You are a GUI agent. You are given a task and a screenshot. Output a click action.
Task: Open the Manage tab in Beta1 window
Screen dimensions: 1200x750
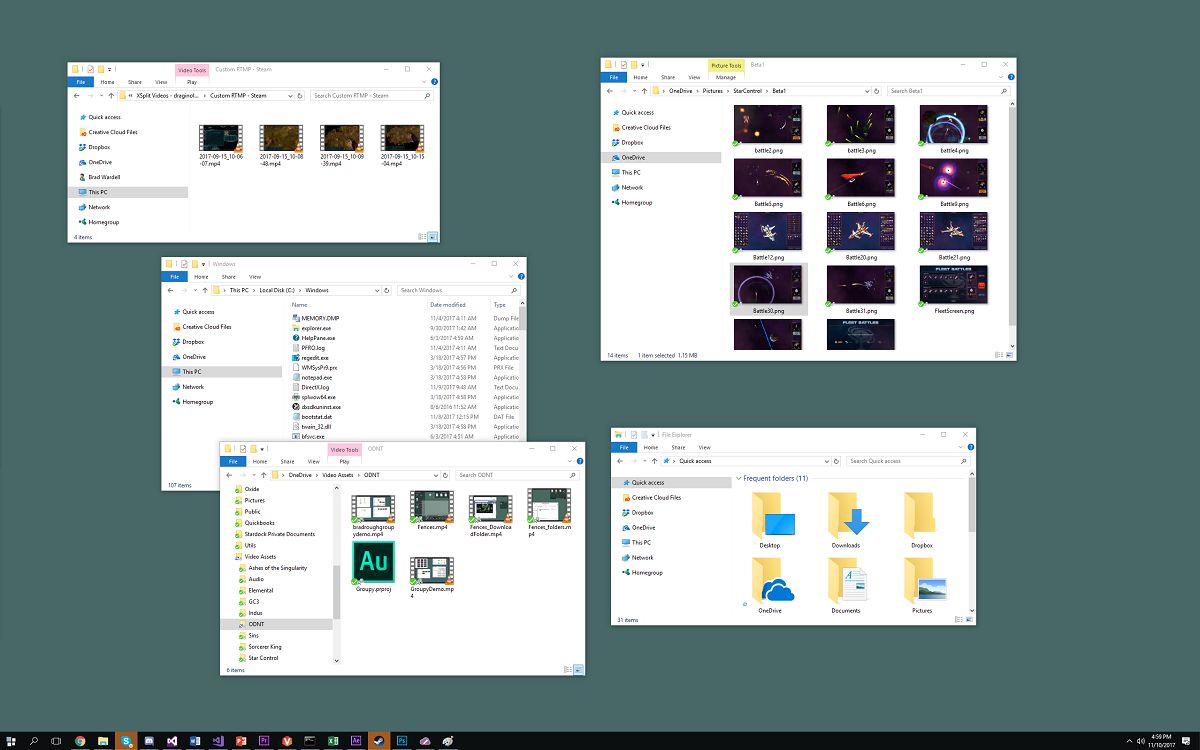coord(726,77)
